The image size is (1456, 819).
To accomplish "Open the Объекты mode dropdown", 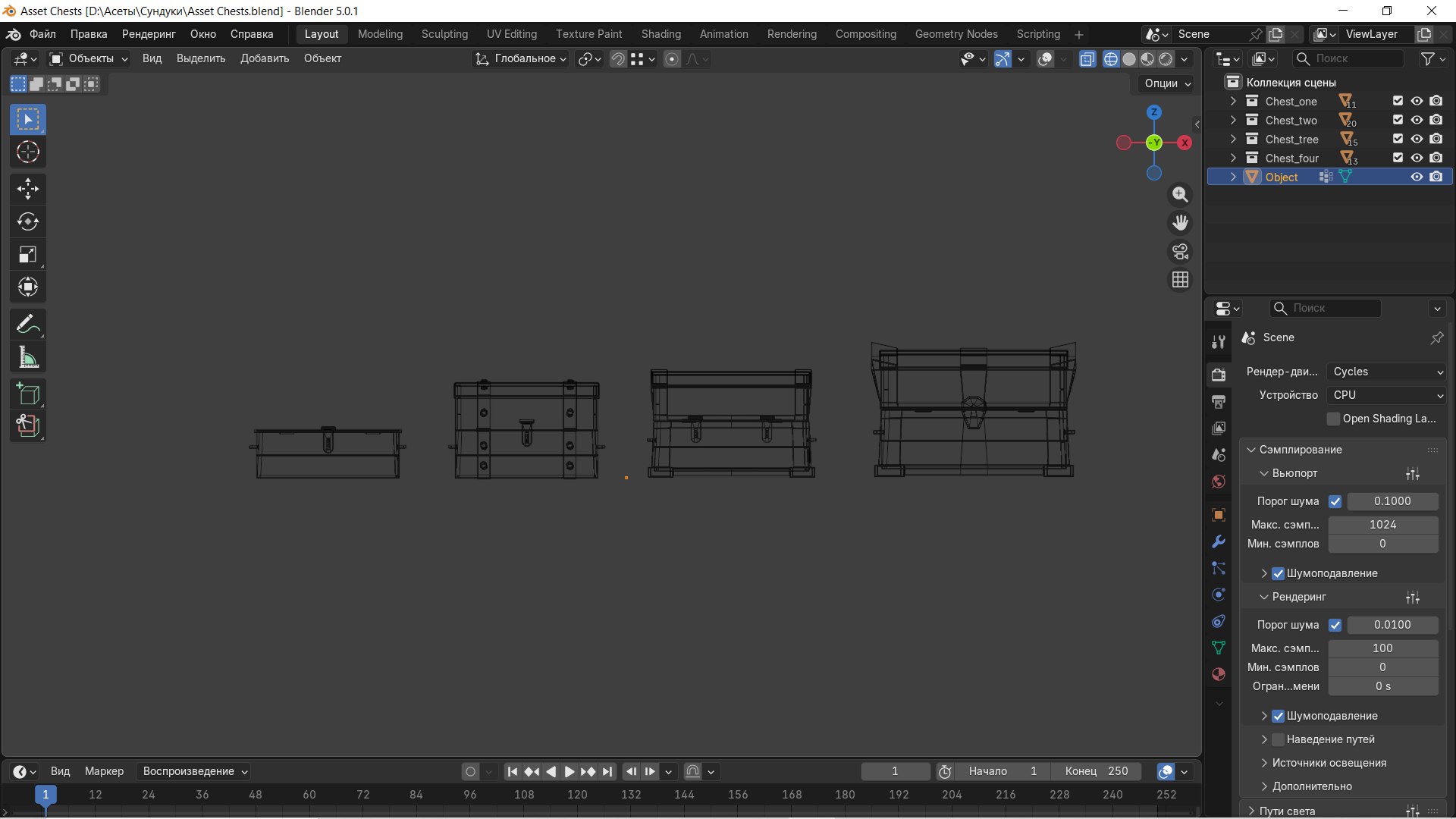I will click(x=88, y=59).
